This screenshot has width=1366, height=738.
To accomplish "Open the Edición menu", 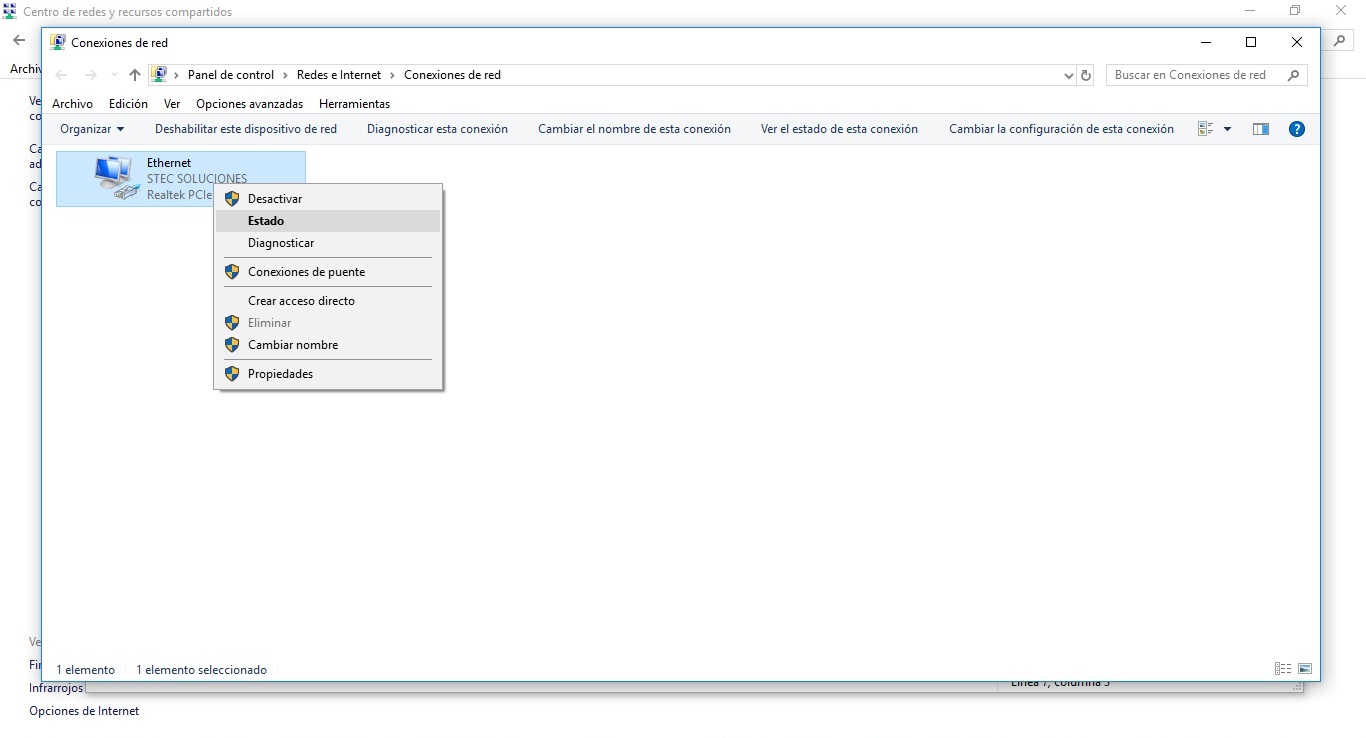I will pos(128,104).
